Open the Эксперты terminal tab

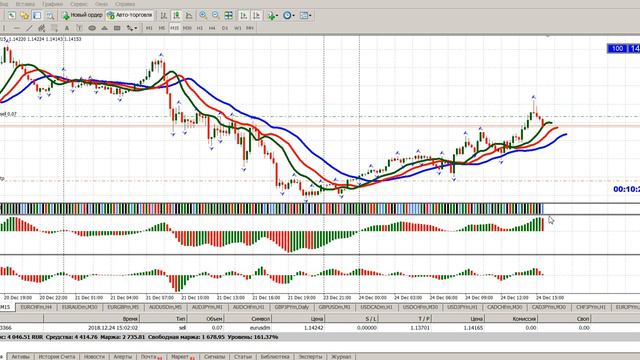coord(310,357)
